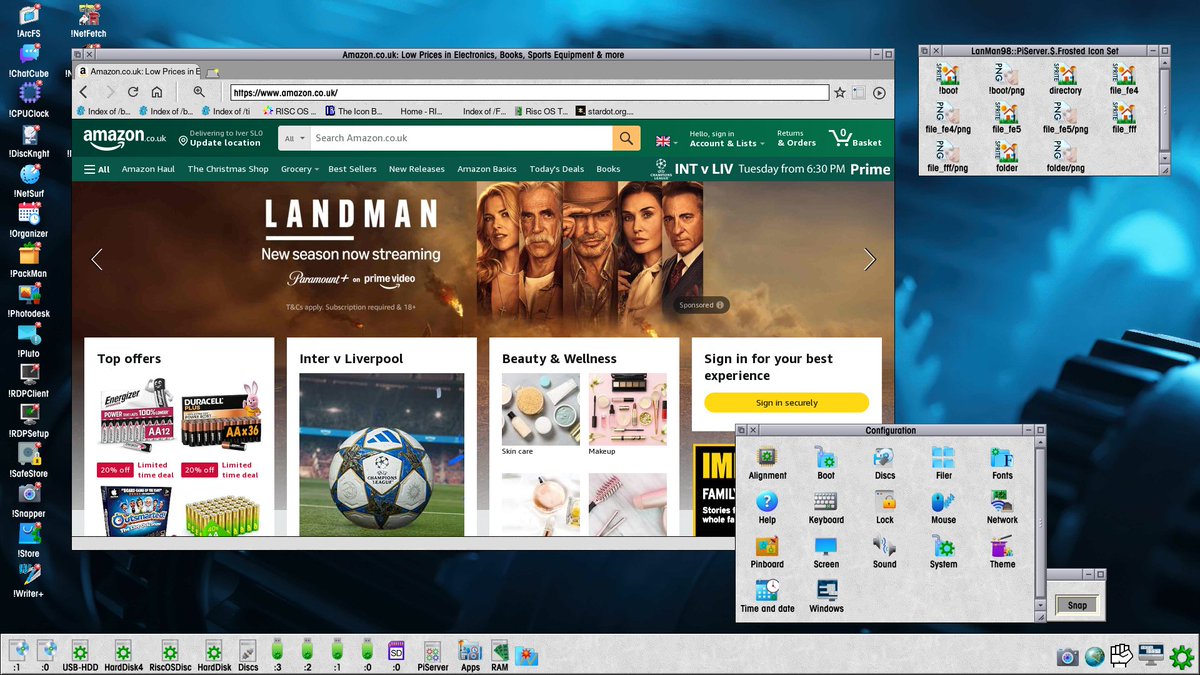Open Mouse configuration
The height and width of the screenshot is (675, 1200).
pyautogui.click(x=943, y=507)
